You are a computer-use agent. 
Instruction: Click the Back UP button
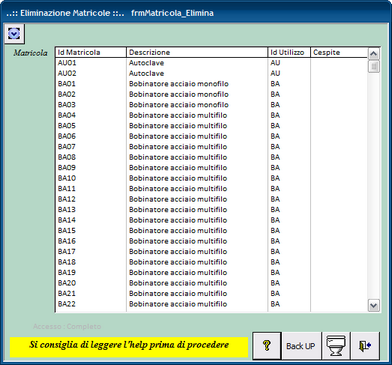coord(301,346)
